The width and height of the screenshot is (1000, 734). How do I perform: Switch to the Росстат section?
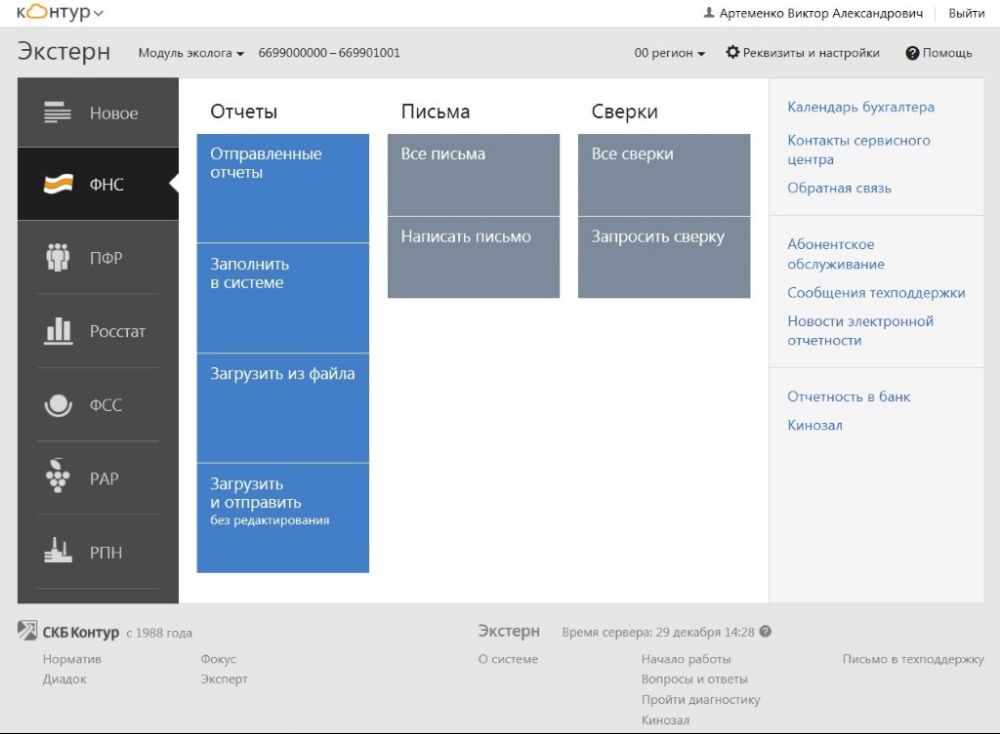98,331
